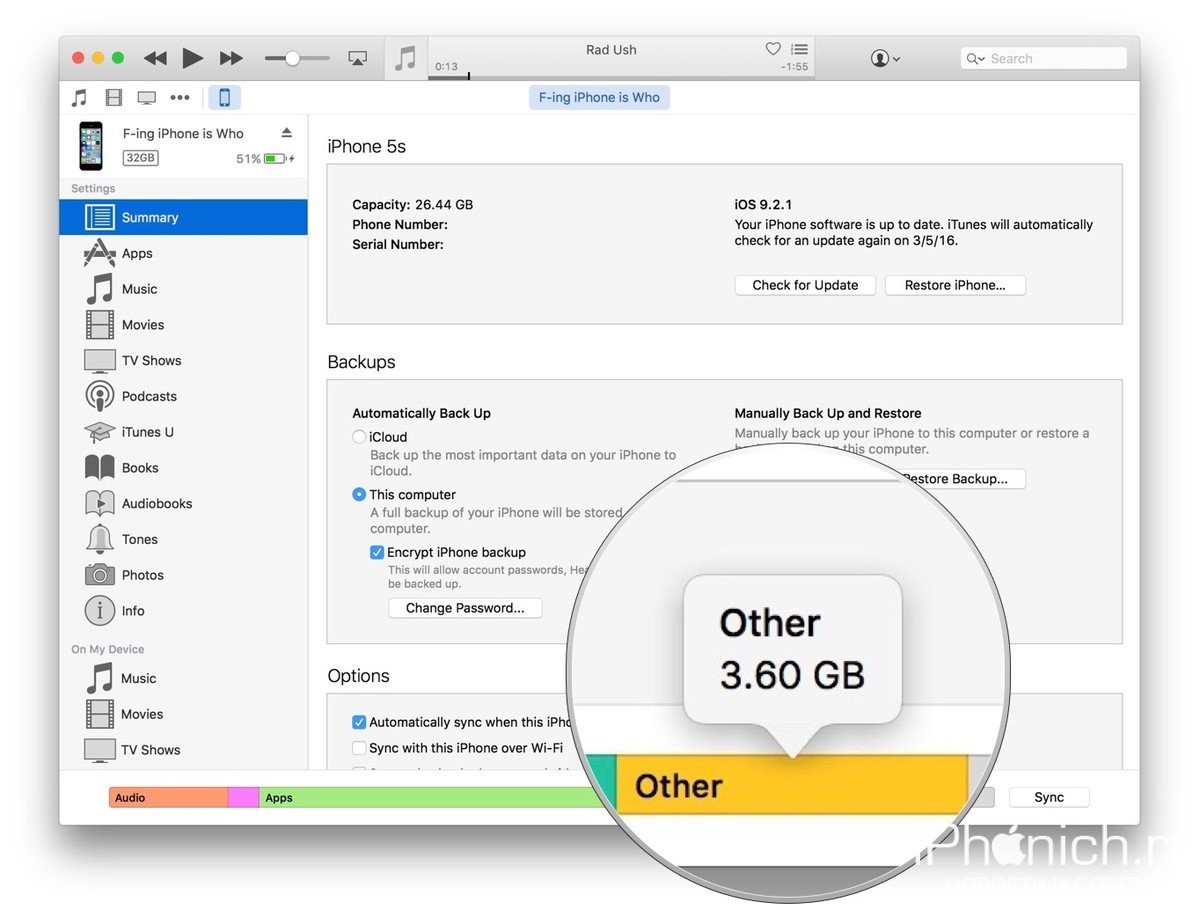1200x910 pixels.
Task: Open Apps in settings sidebar
Action: click(183, 253)
